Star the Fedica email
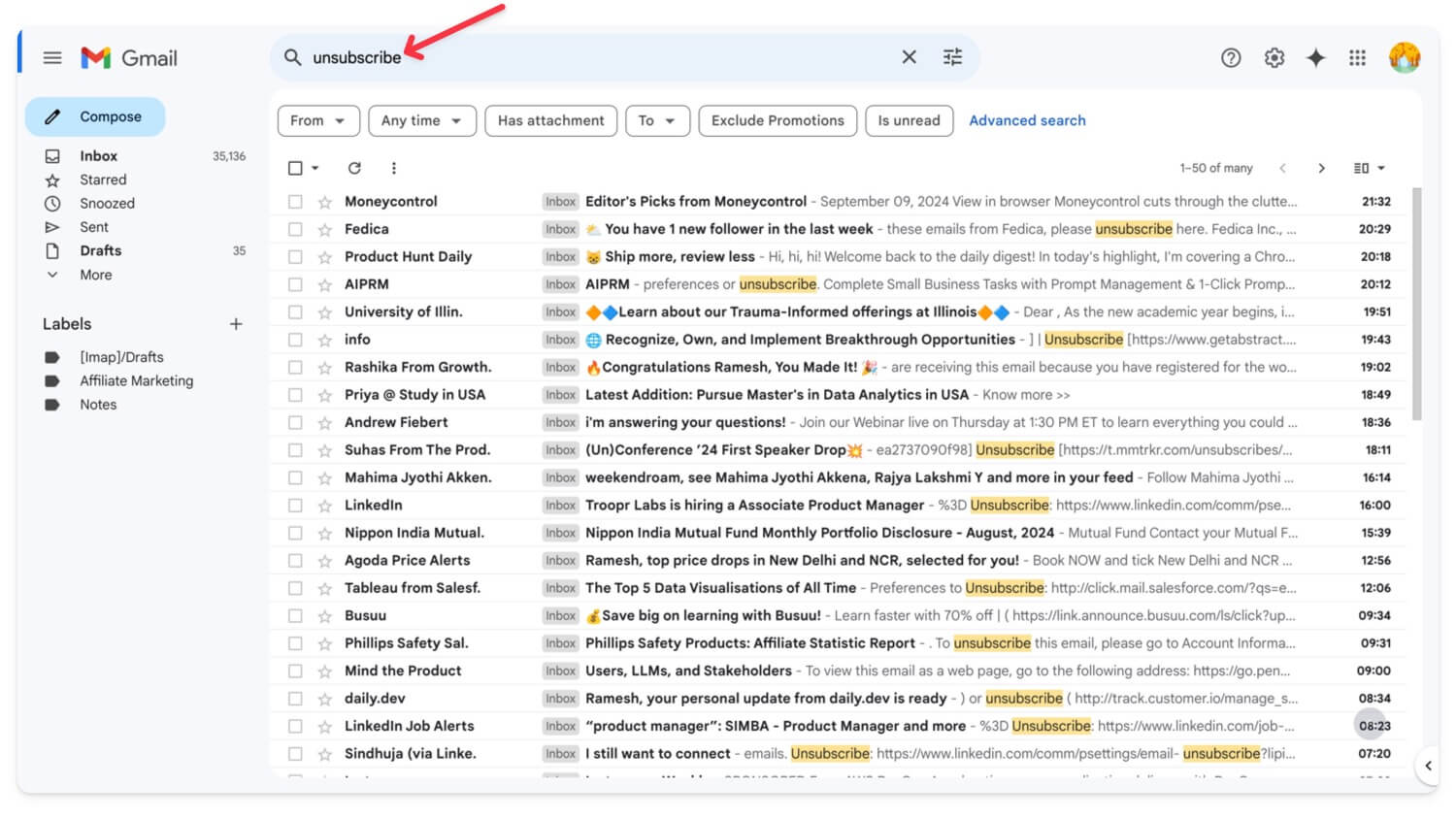 [x=325, y=230]
